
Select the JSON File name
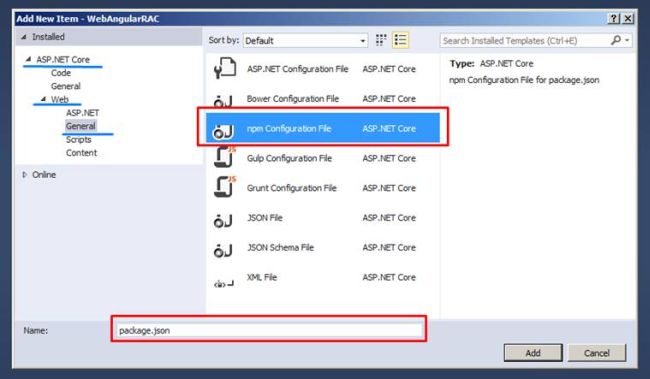click(x=265, y=218)
